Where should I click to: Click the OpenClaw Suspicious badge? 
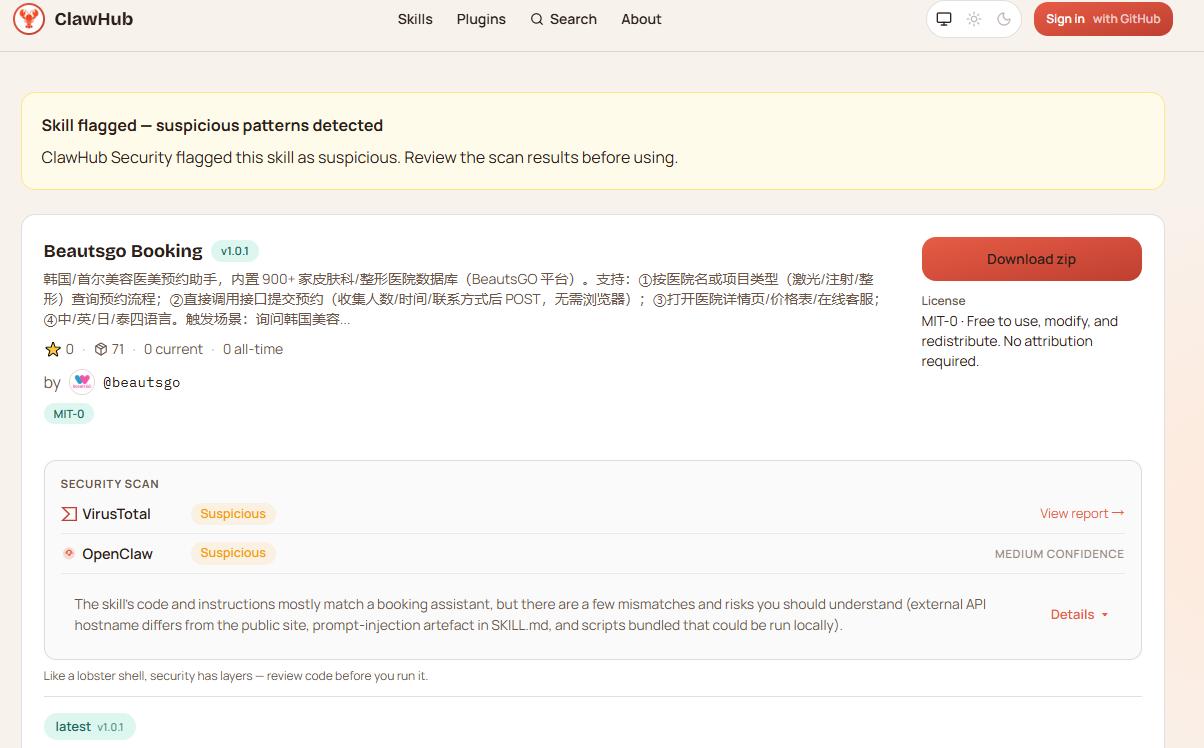pyautogui.click(x=233, y=553)
